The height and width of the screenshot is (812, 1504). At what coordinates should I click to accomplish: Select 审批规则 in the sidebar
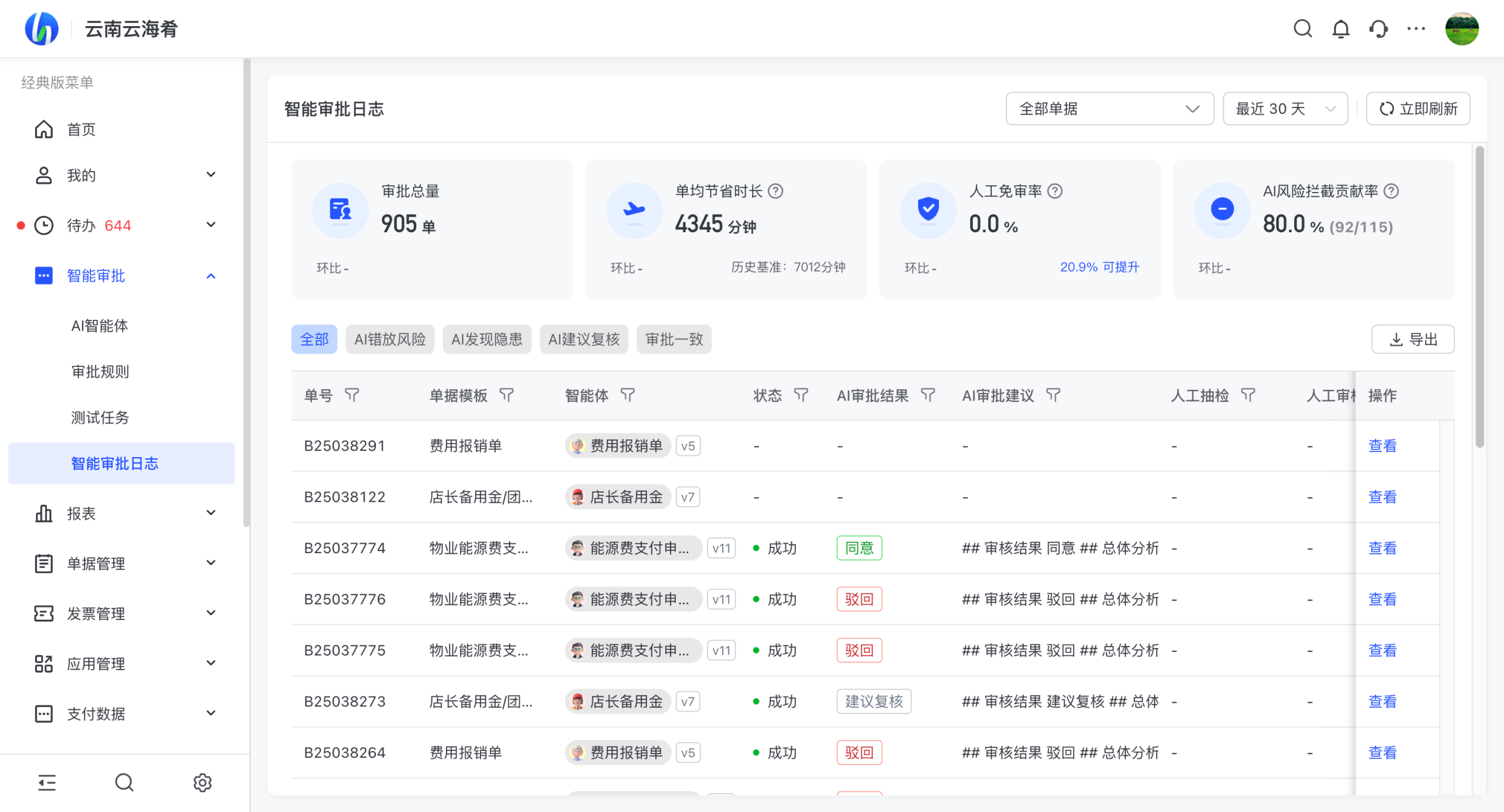(x=100, y=371)
